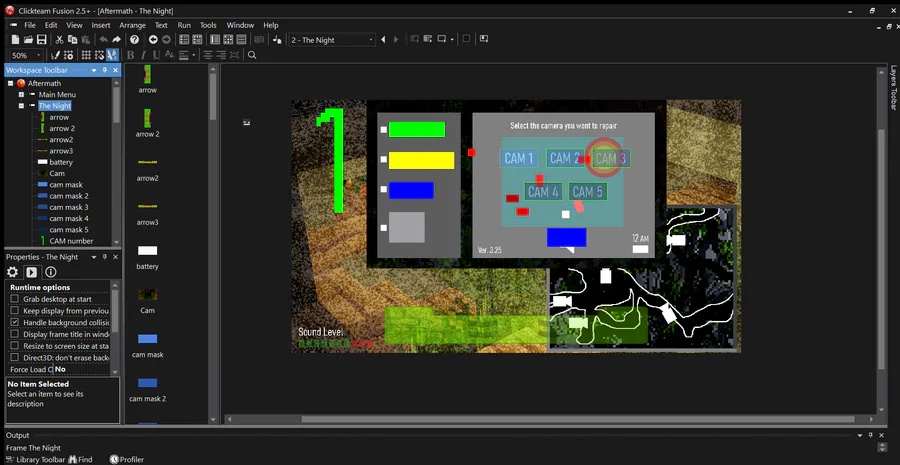Save the application with the floppy icon

click(x=41, y=40)
